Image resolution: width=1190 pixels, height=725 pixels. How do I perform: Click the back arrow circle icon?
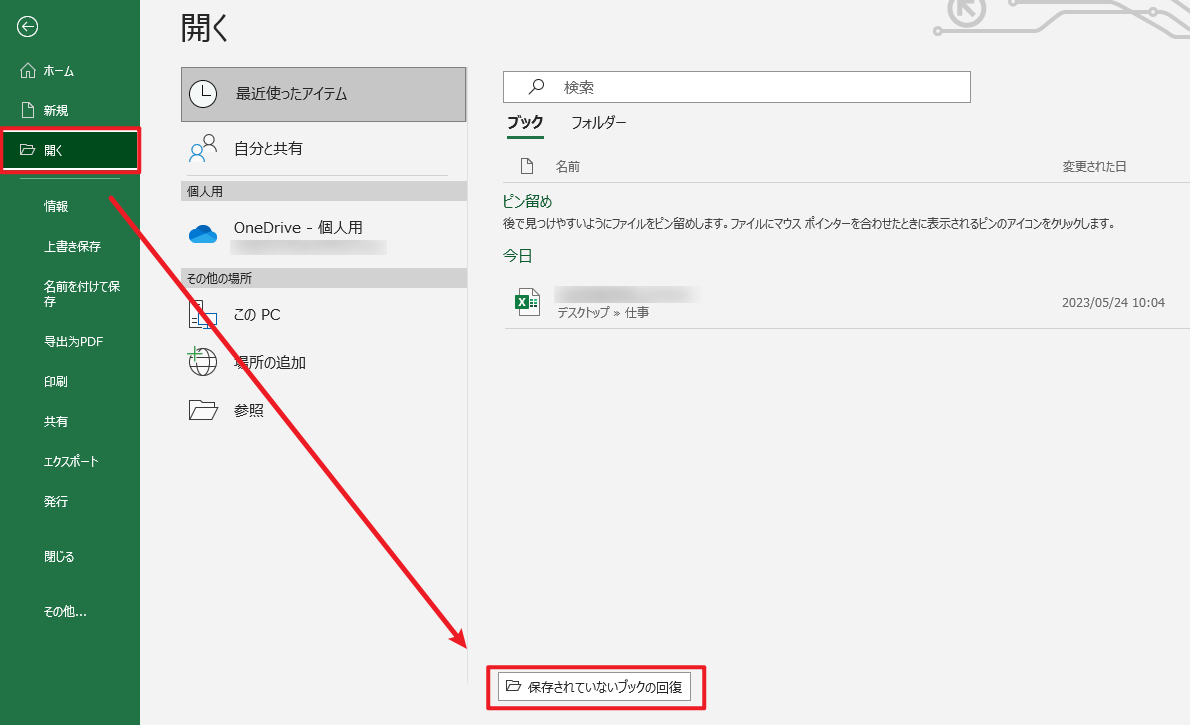coord(27,27)
